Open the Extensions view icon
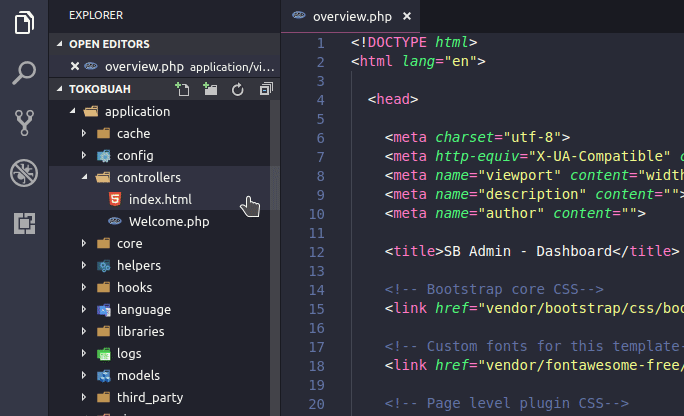684x416 pixels. [x=24, y=223]
